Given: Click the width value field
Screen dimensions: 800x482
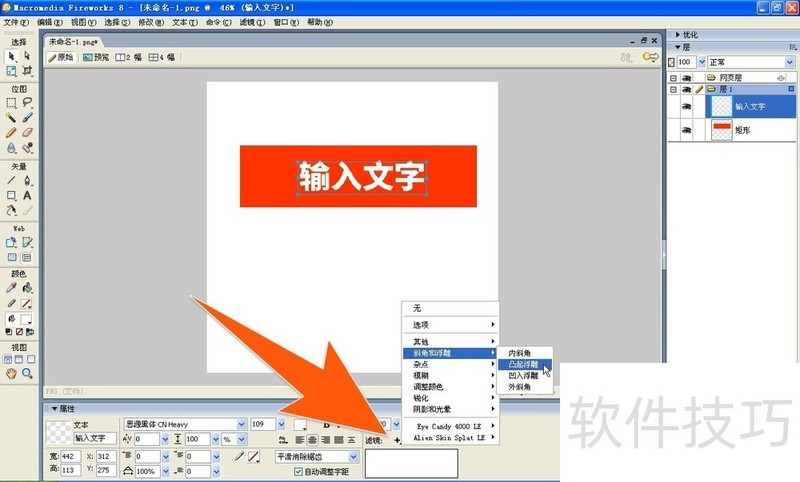Looking at the screenshot, I should [70, 456].
